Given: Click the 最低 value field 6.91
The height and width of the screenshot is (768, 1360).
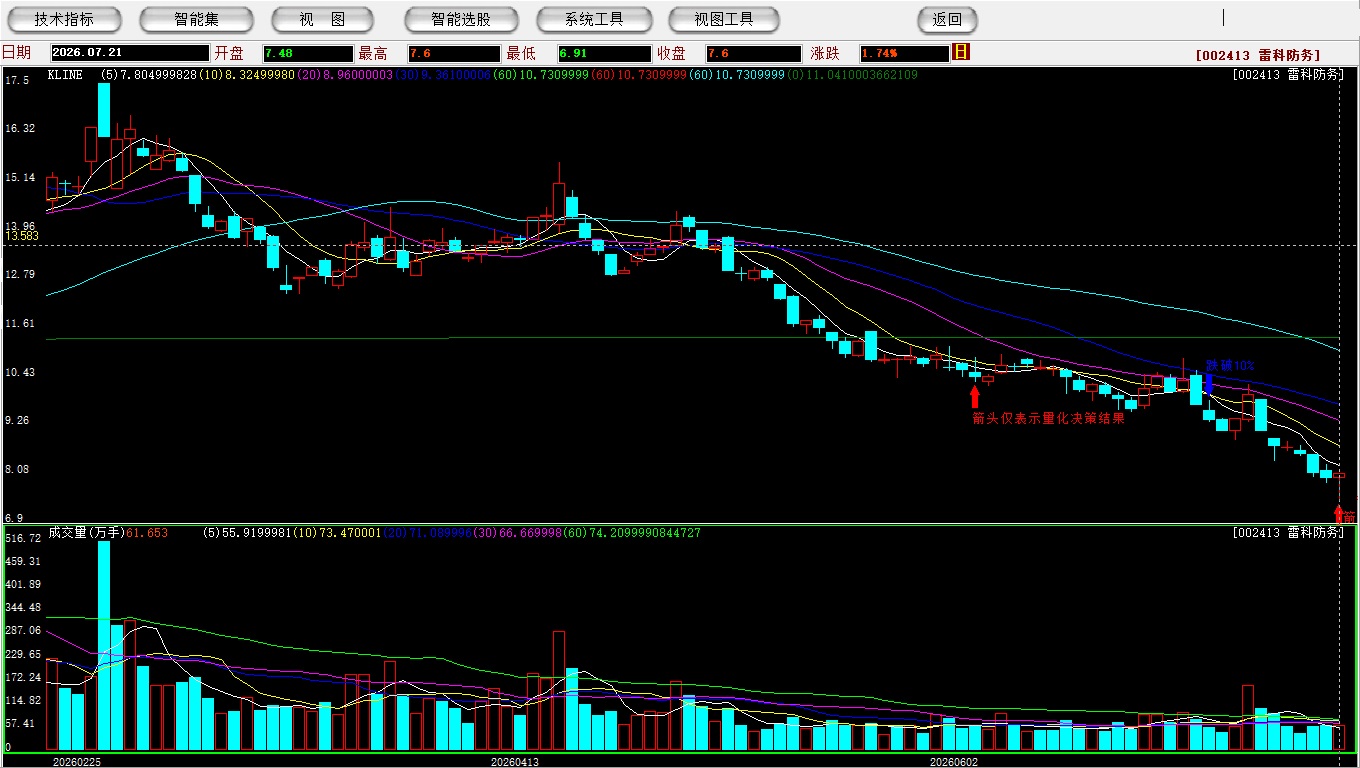Looking at the screenshot, I should click(604, 53).
